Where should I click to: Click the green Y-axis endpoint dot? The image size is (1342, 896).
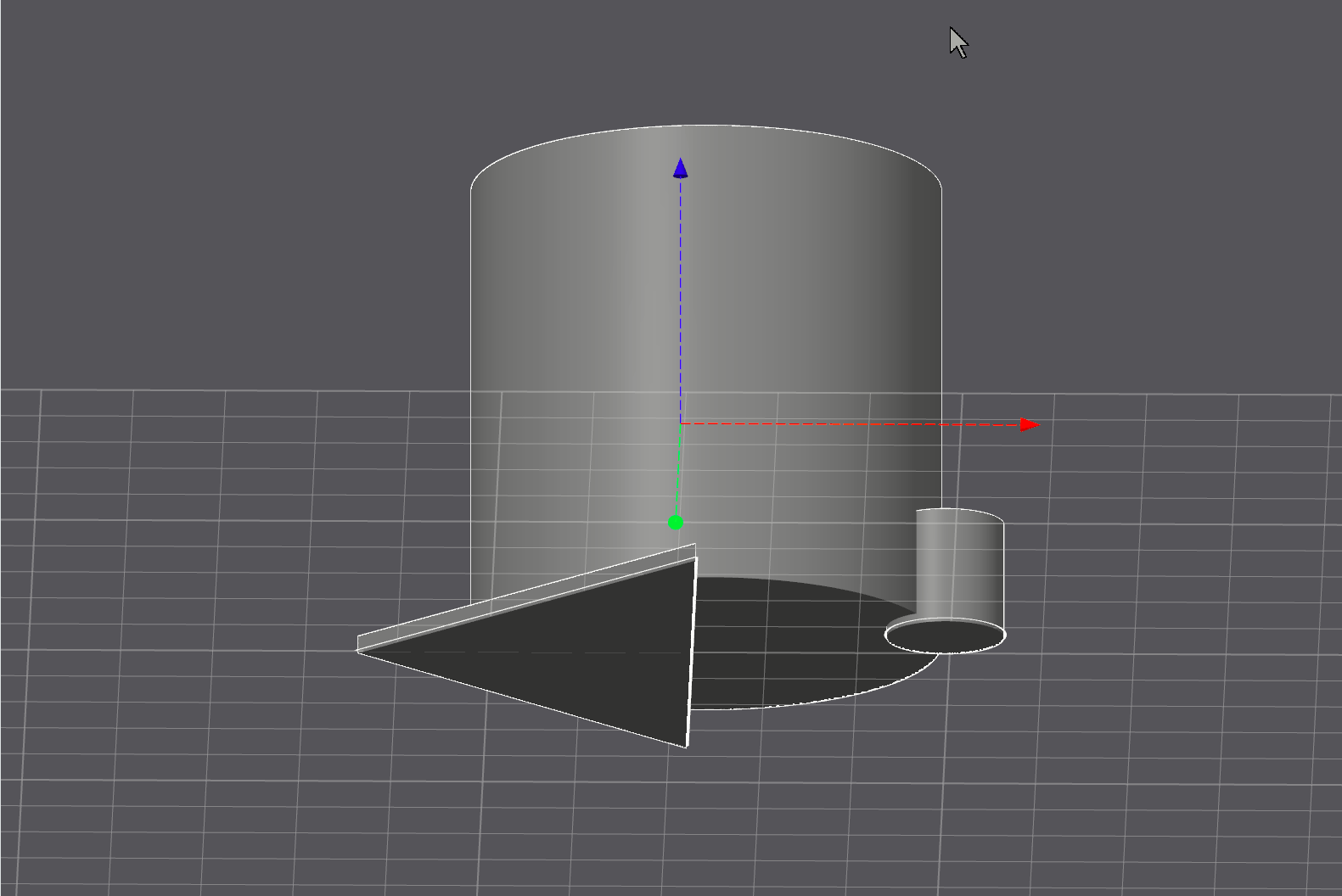pos(676,523)
